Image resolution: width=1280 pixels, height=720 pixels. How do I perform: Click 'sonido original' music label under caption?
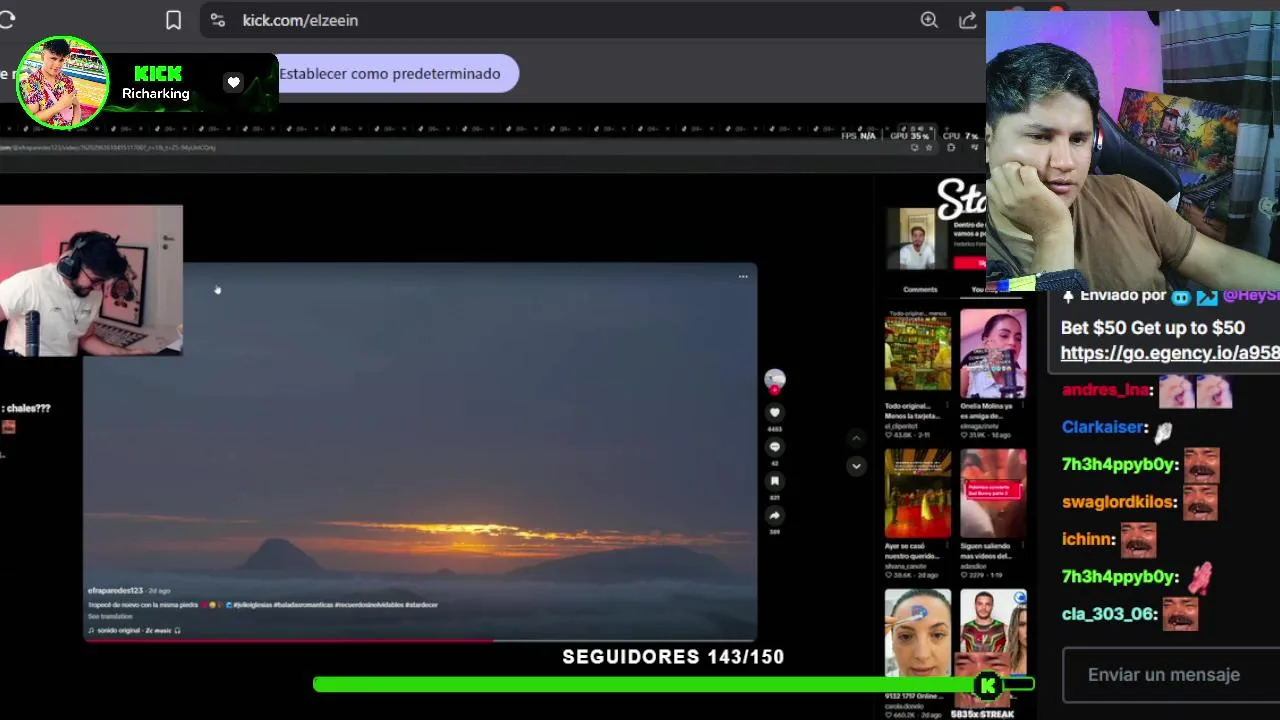click(x=134, y=630)
